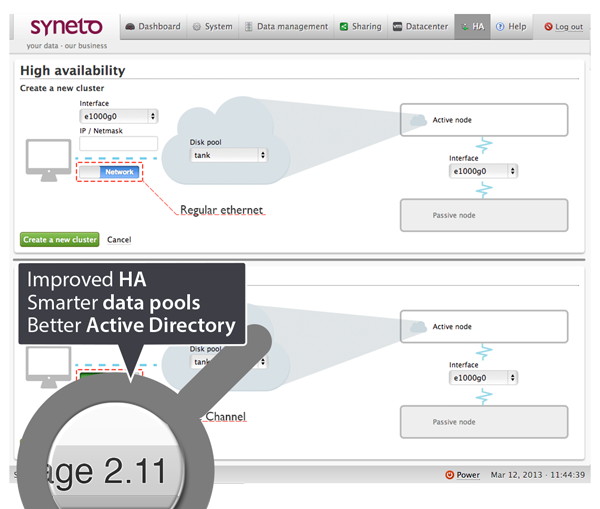
Task: Go to Data management tab
Action: [286, 27]
